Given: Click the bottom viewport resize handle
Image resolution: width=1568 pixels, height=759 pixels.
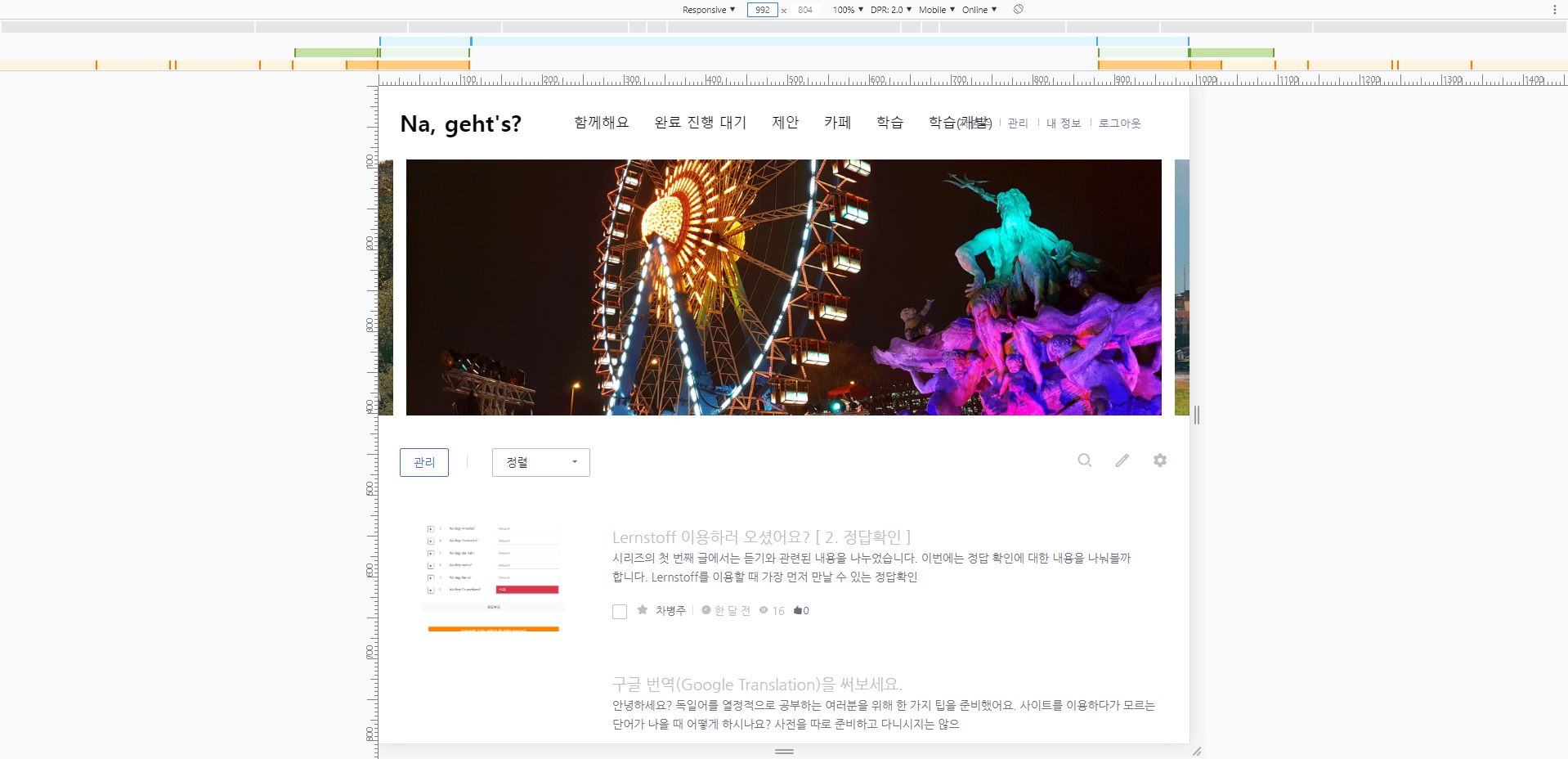Looking at the screenshot, I should [784, 751].
